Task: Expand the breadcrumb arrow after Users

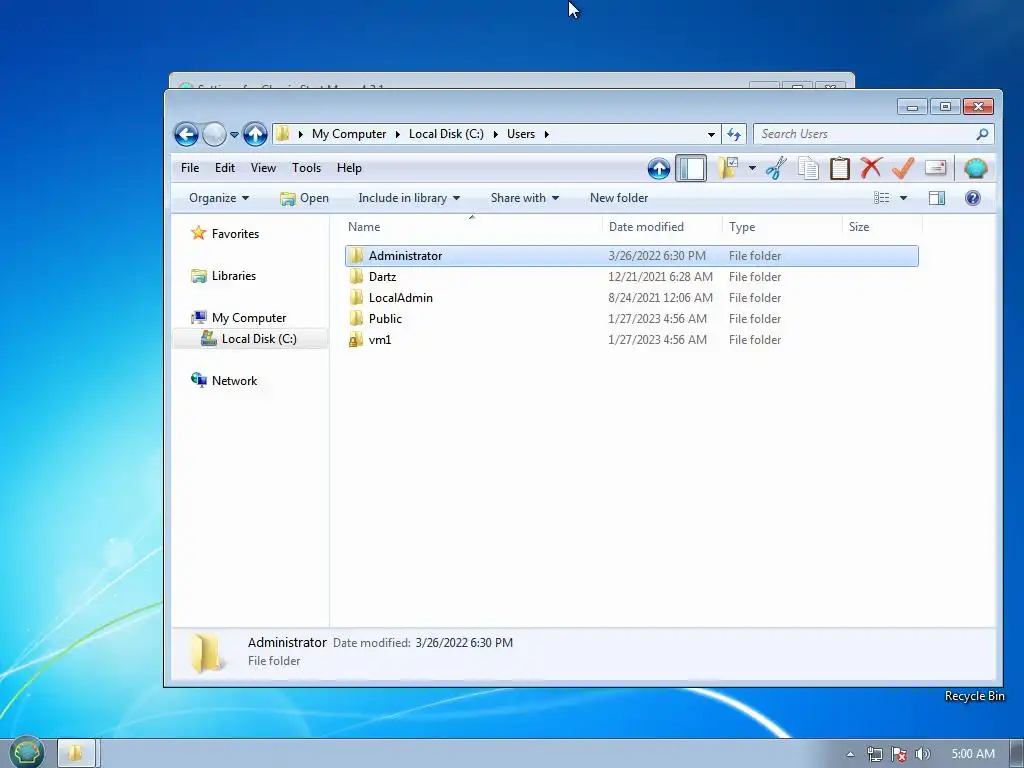Action: coord(547,135)
